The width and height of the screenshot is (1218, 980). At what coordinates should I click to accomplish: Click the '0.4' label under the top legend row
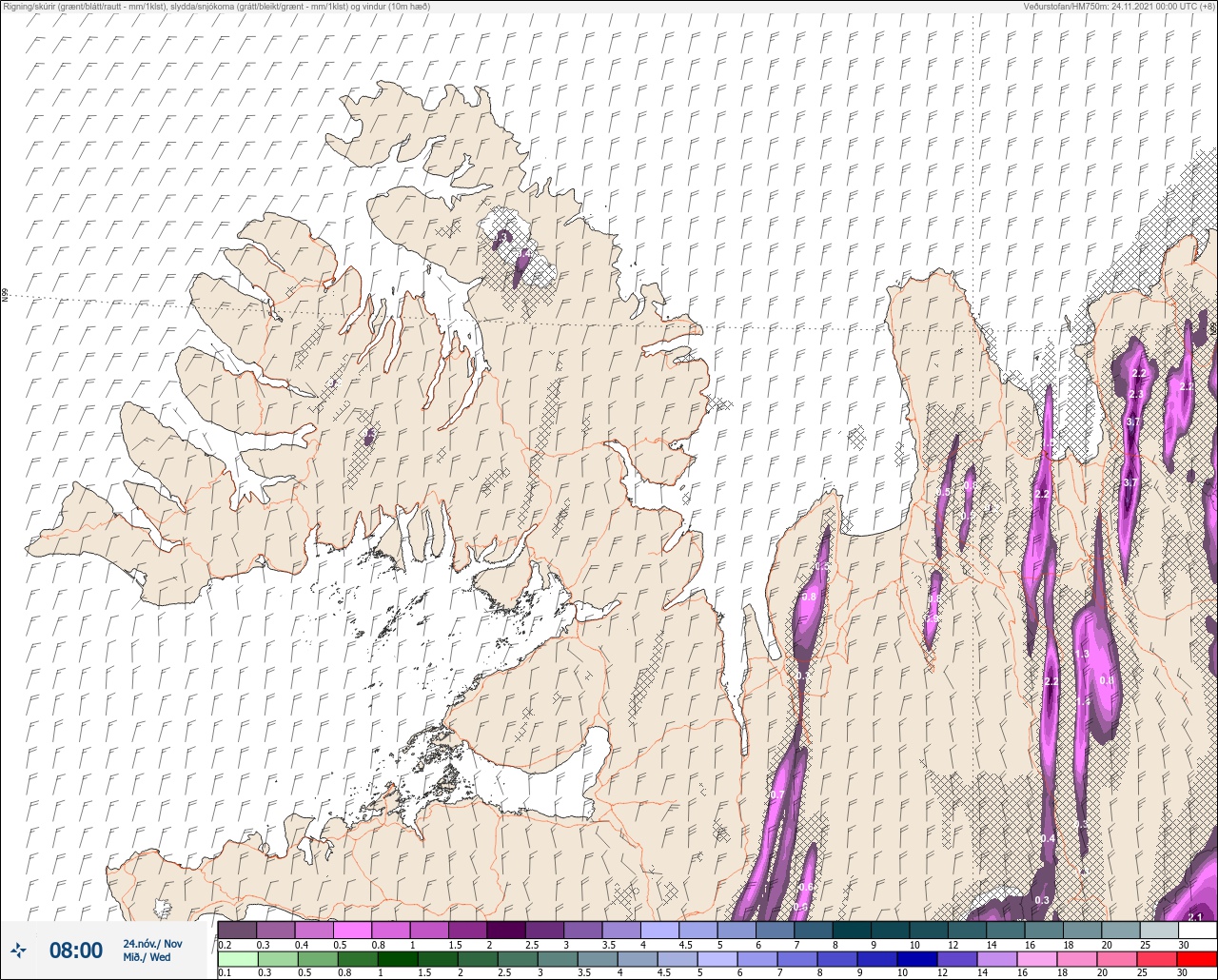point(302,944)
